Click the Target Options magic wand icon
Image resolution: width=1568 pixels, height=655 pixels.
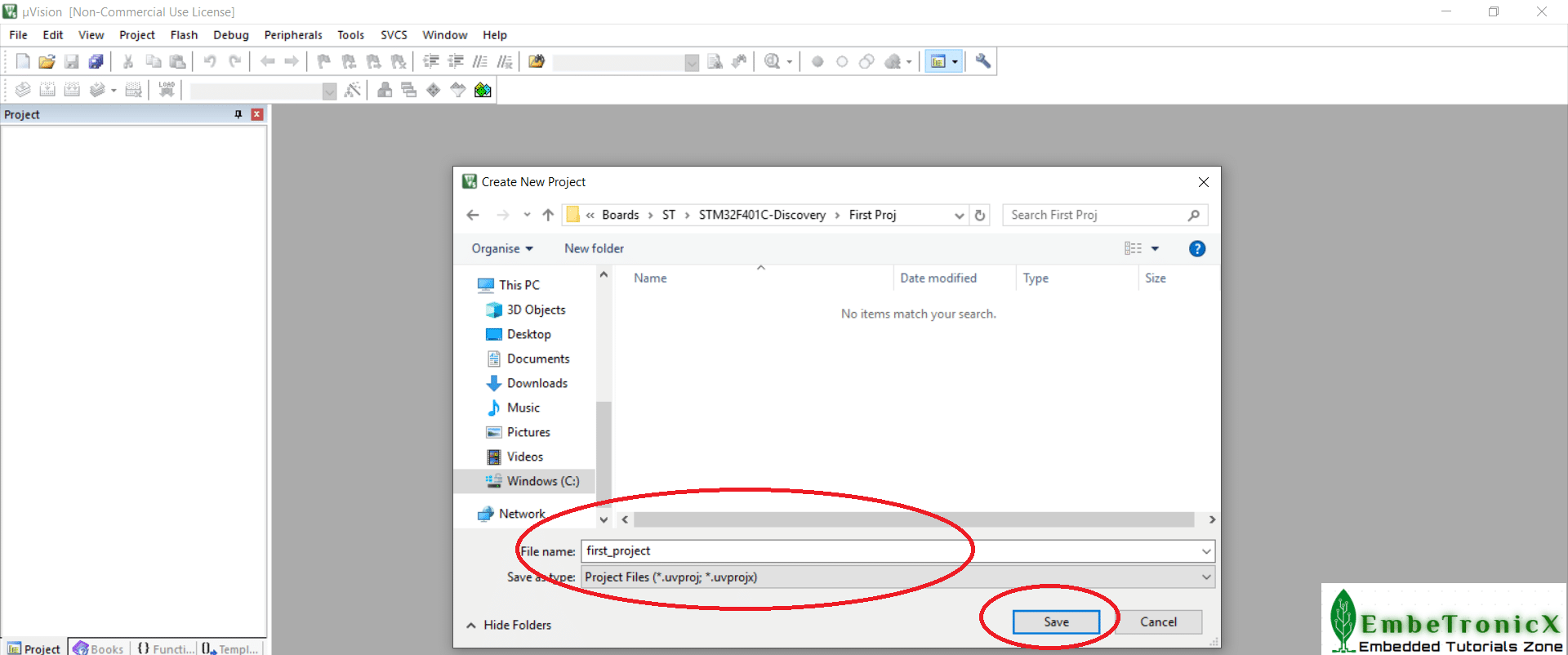point(353,90)
